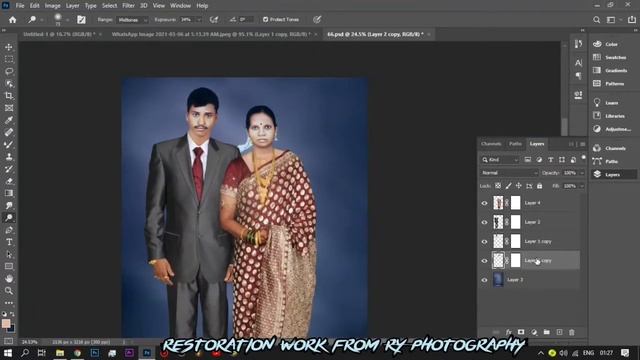Viewport: 640px width, 360px height.
Task: Toggle the layer filter on/off switch
Action: 584,158
